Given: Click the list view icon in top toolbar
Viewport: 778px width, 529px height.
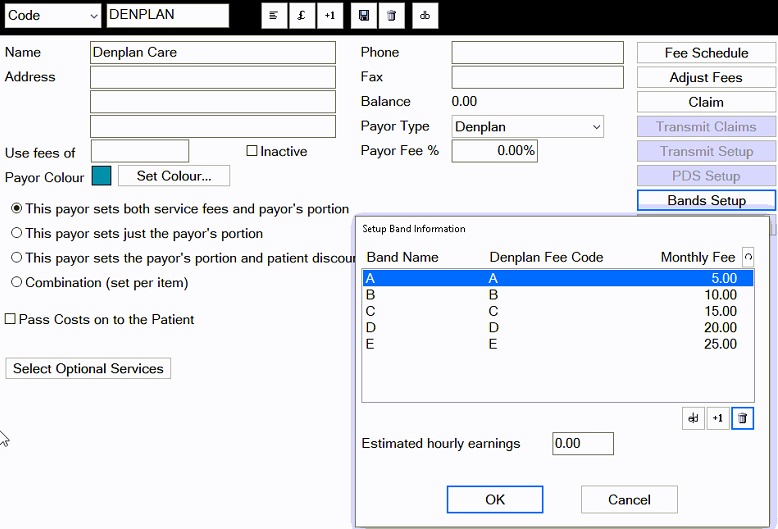Looking at the screenshot, I should pos(274,16).
